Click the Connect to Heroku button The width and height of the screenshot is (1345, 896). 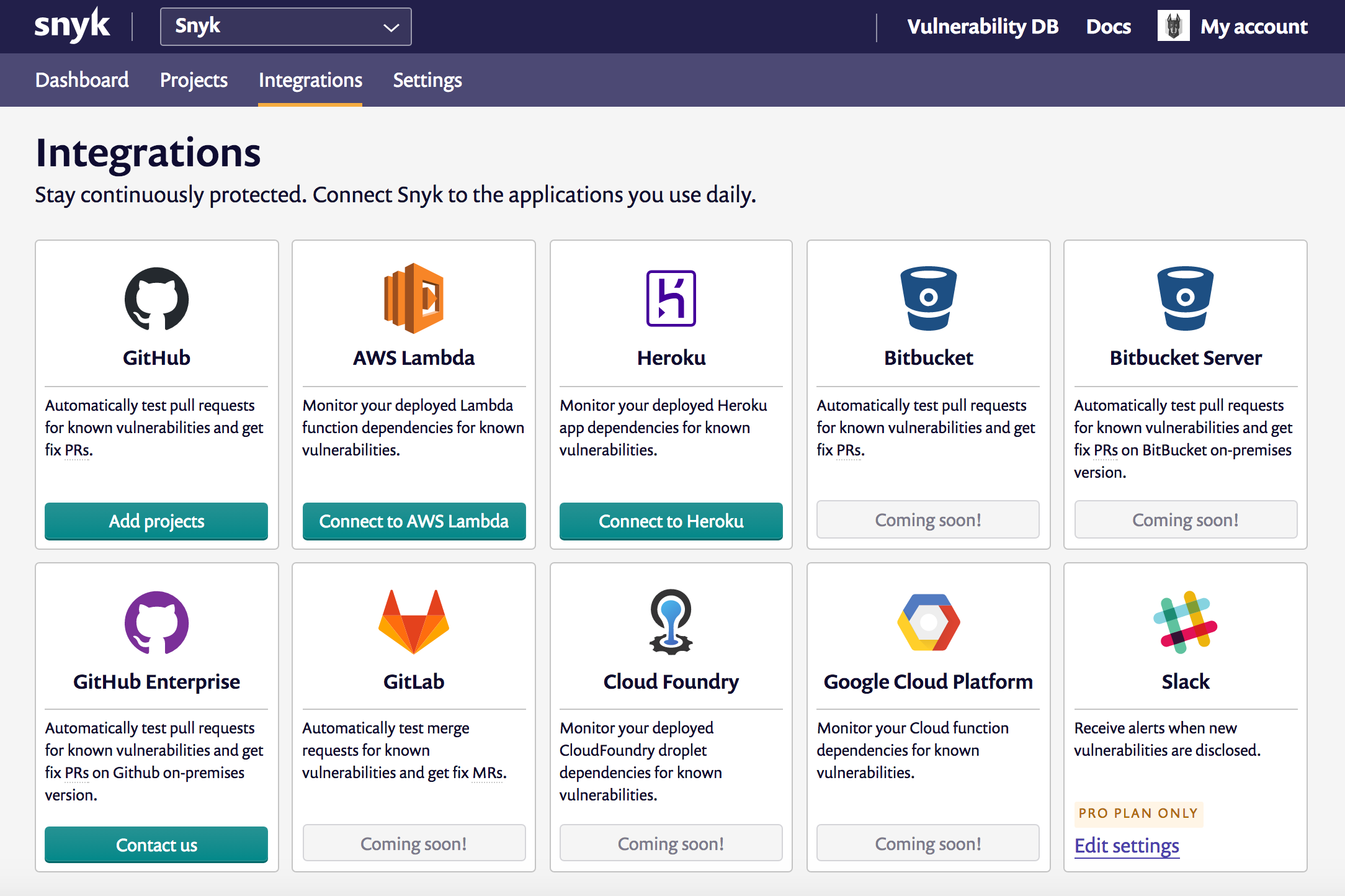click(x=671, y=521)
